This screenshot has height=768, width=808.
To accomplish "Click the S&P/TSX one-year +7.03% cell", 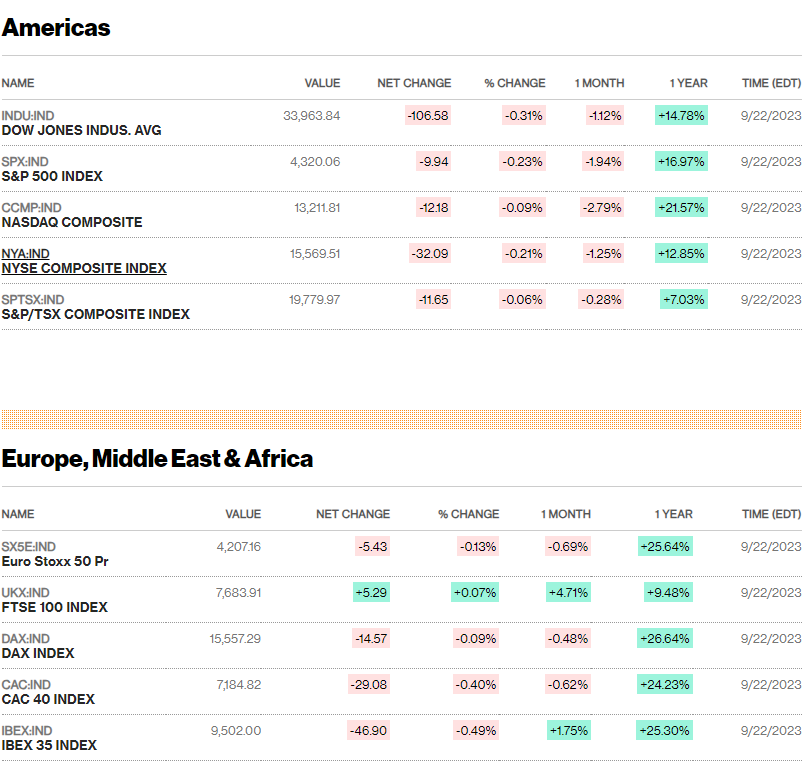I will (x=684, y=299).
